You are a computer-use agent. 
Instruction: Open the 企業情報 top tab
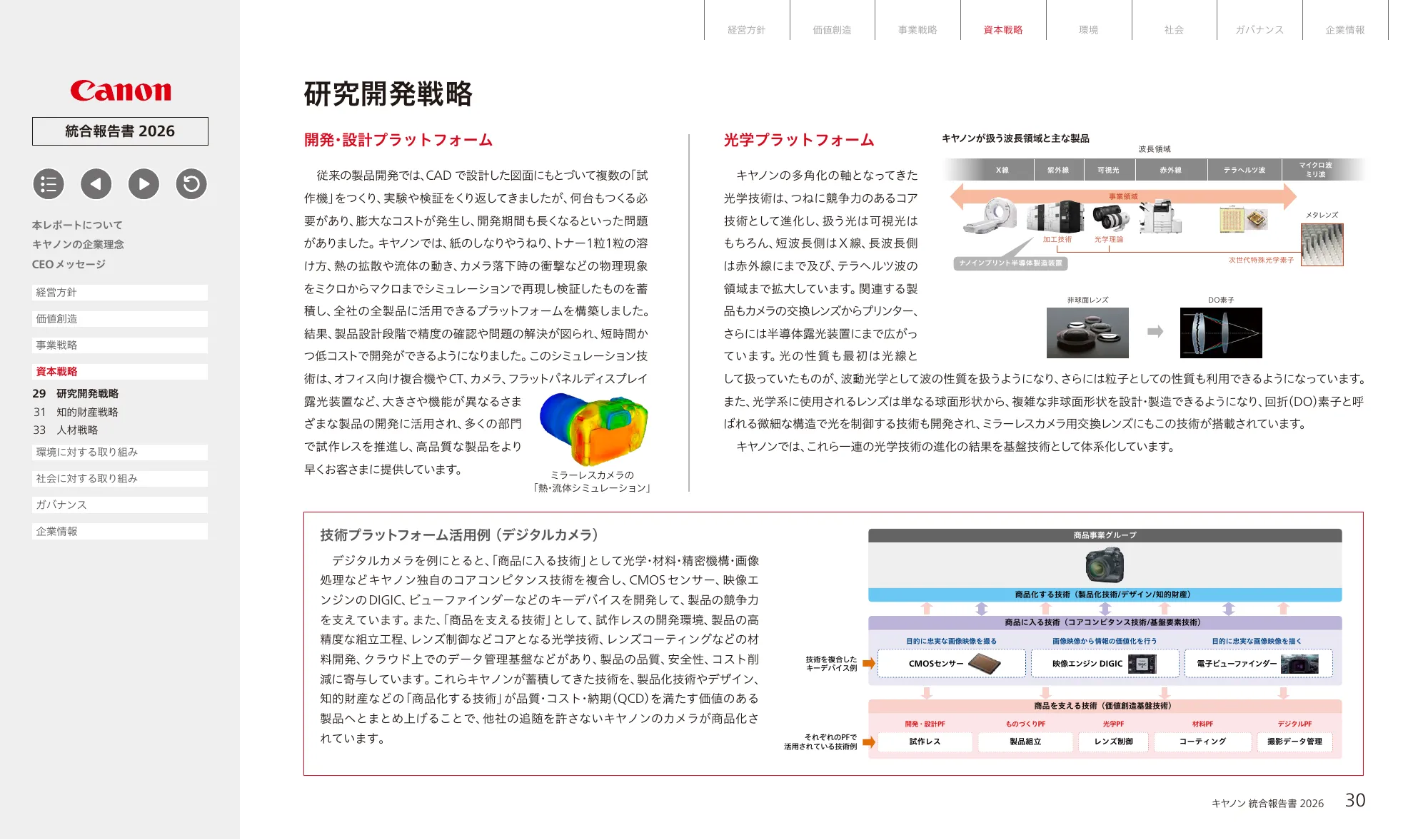(1345, 30)
